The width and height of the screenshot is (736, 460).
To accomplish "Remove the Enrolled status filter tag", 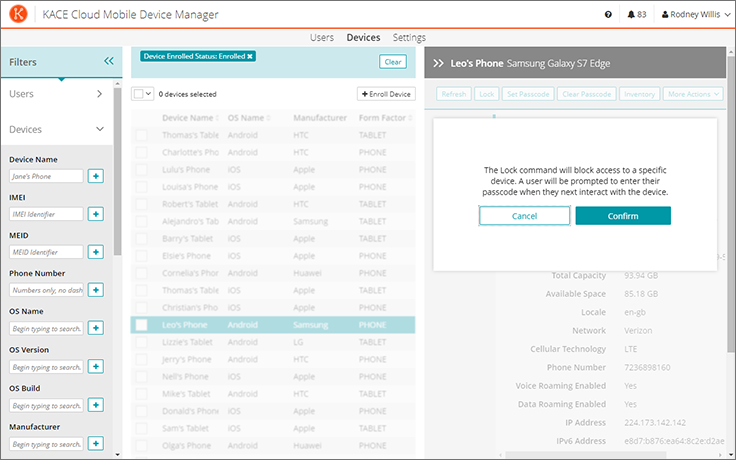I will point(250,56).
